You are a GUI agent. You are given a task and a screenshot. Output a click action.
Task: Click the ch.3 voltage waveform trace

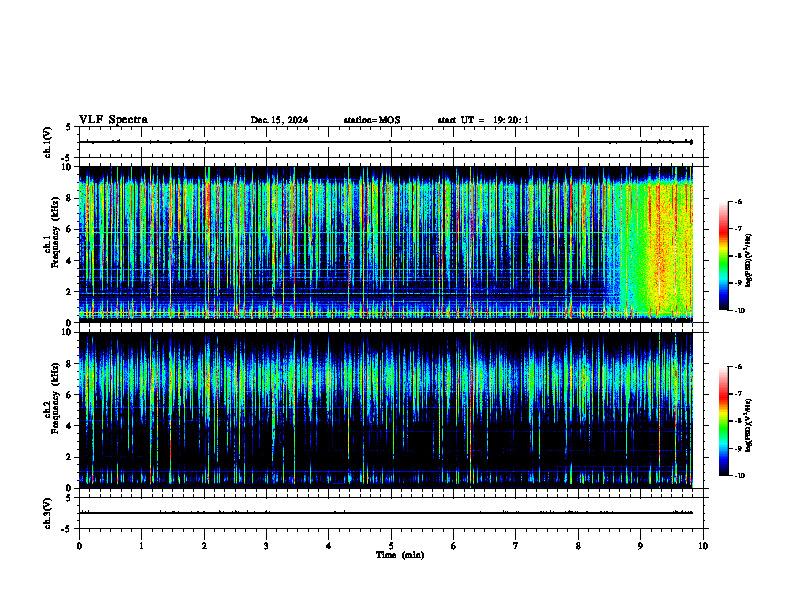click(385, 513)
